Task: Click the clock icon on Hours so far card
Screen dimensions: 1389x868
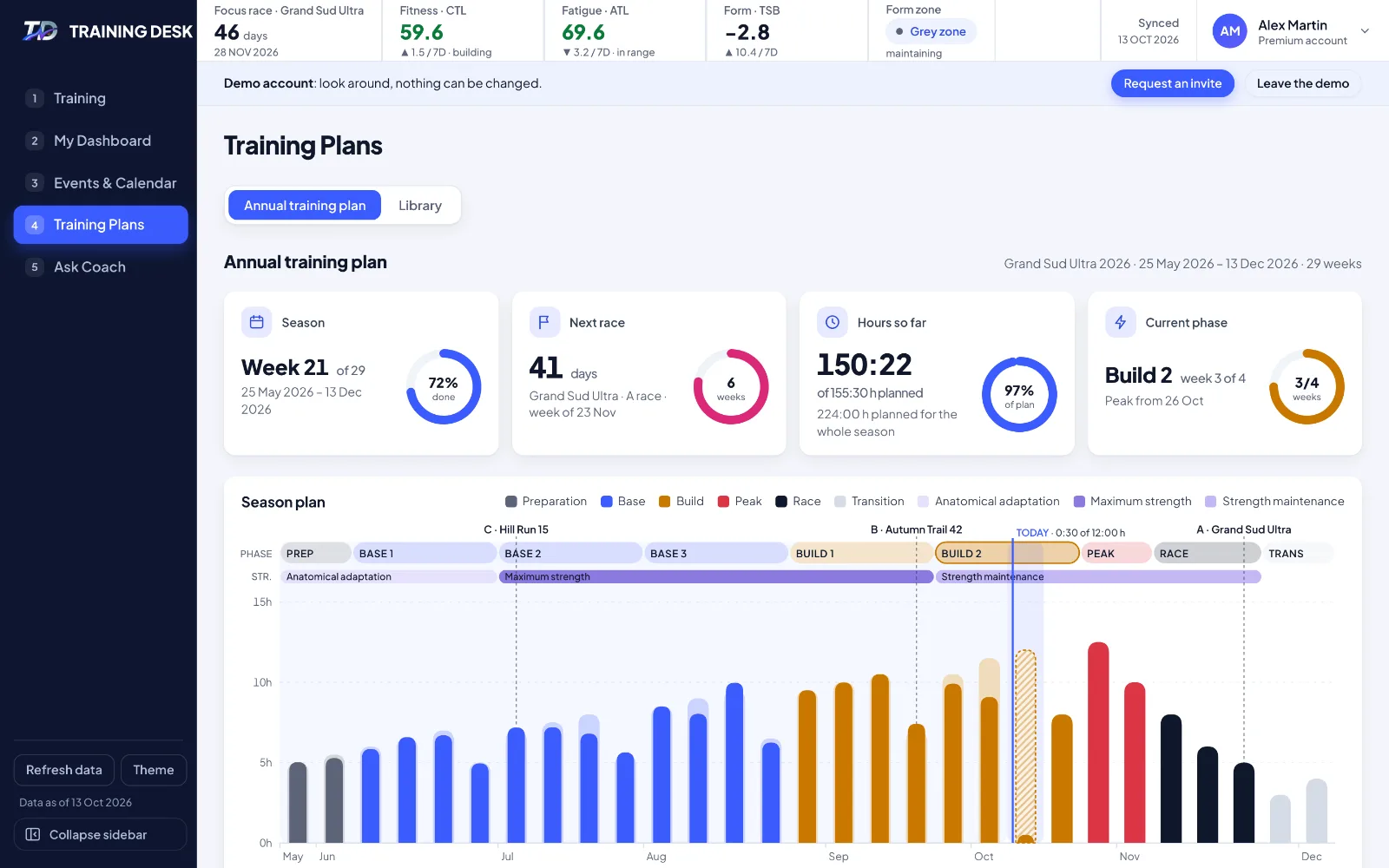Action: click(x=833, y=322)
